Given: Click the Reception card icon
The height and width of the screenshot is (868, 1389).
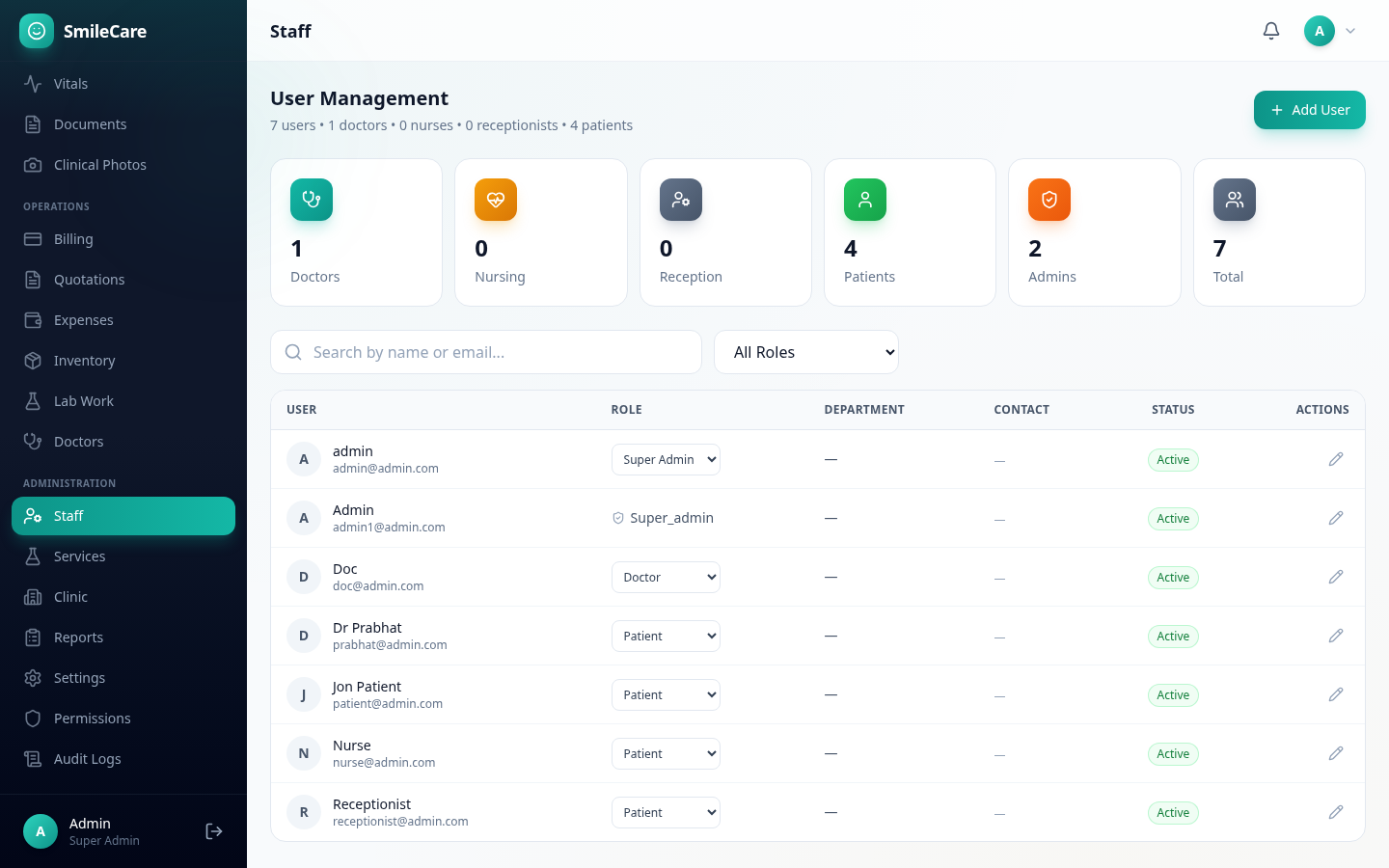Looking at the screenshot, I should pyautogui.click(x=681, y=200).
